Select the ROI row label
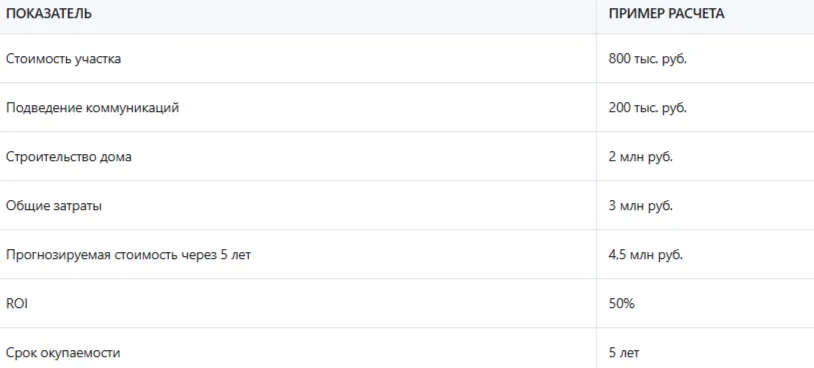This screenshot has height=368, width=814. click(17, 304)
